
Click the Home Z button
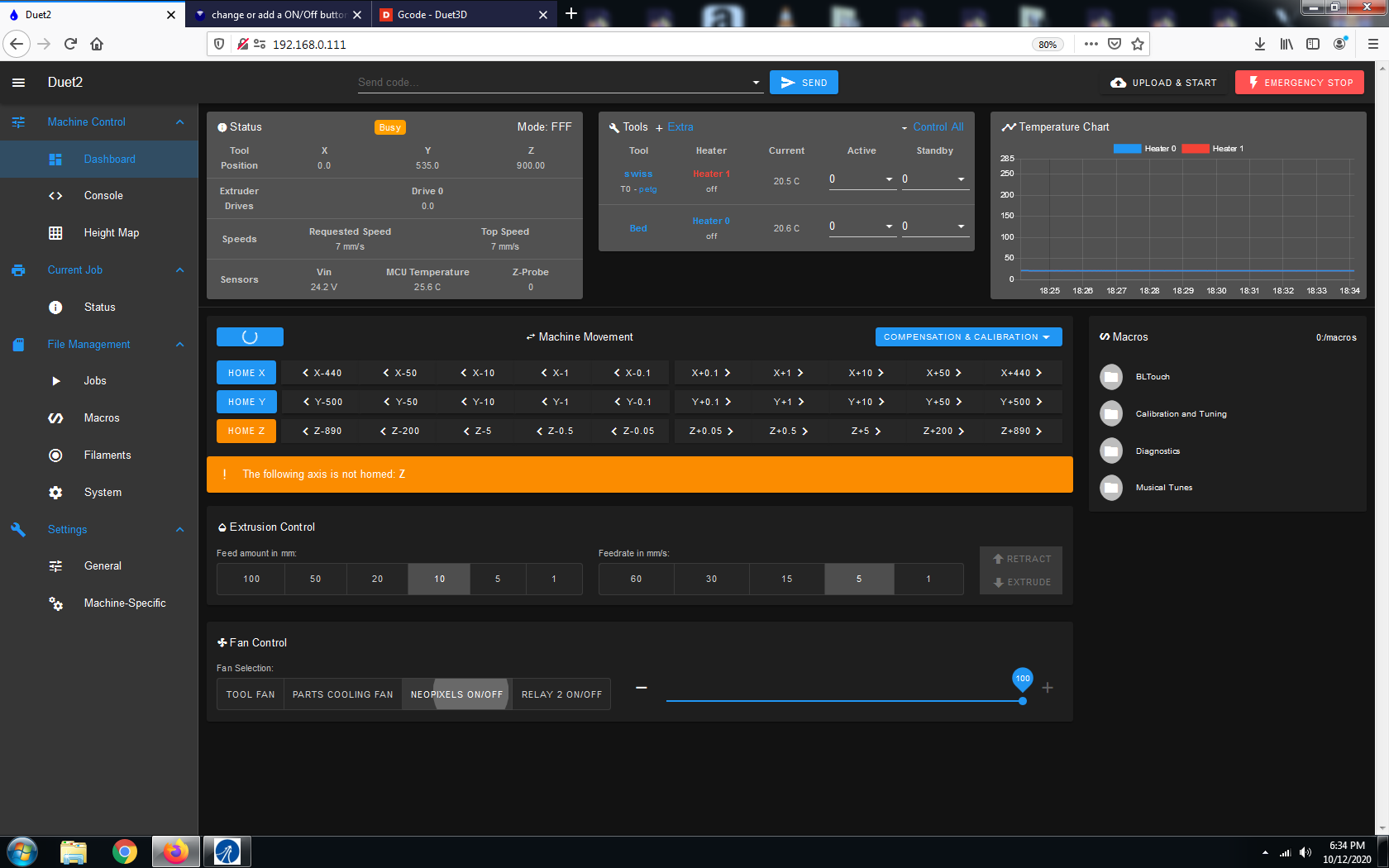(x=246, y=431)
